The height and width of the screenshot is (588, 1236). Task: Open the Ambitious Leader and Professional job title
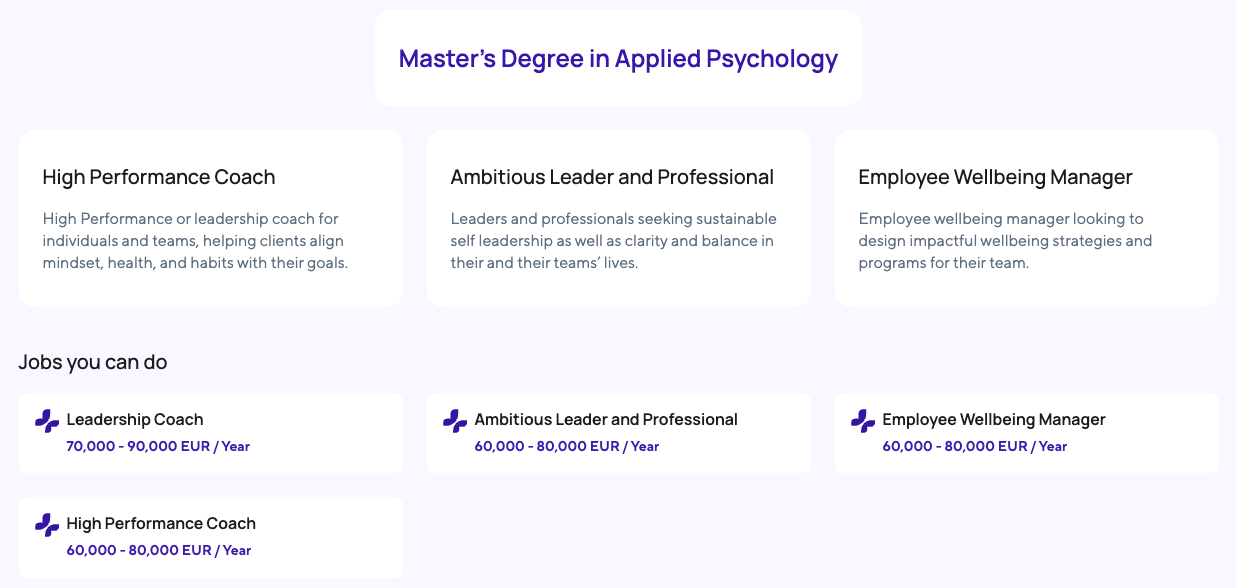tap(606, 420)
